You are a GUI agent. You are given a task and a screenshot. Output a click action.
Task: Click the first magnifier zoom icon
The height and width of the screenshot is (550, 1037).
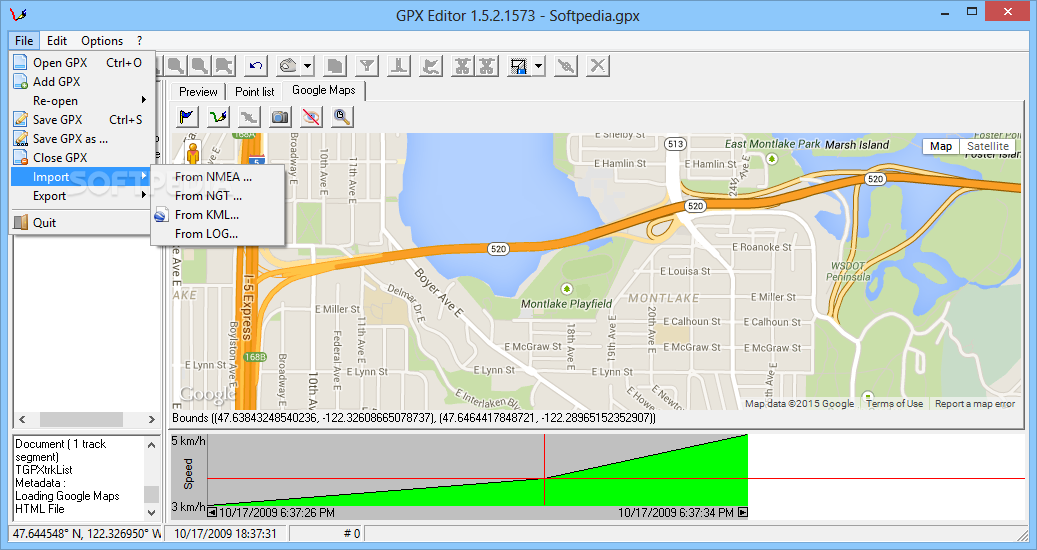tap(176, 65)
